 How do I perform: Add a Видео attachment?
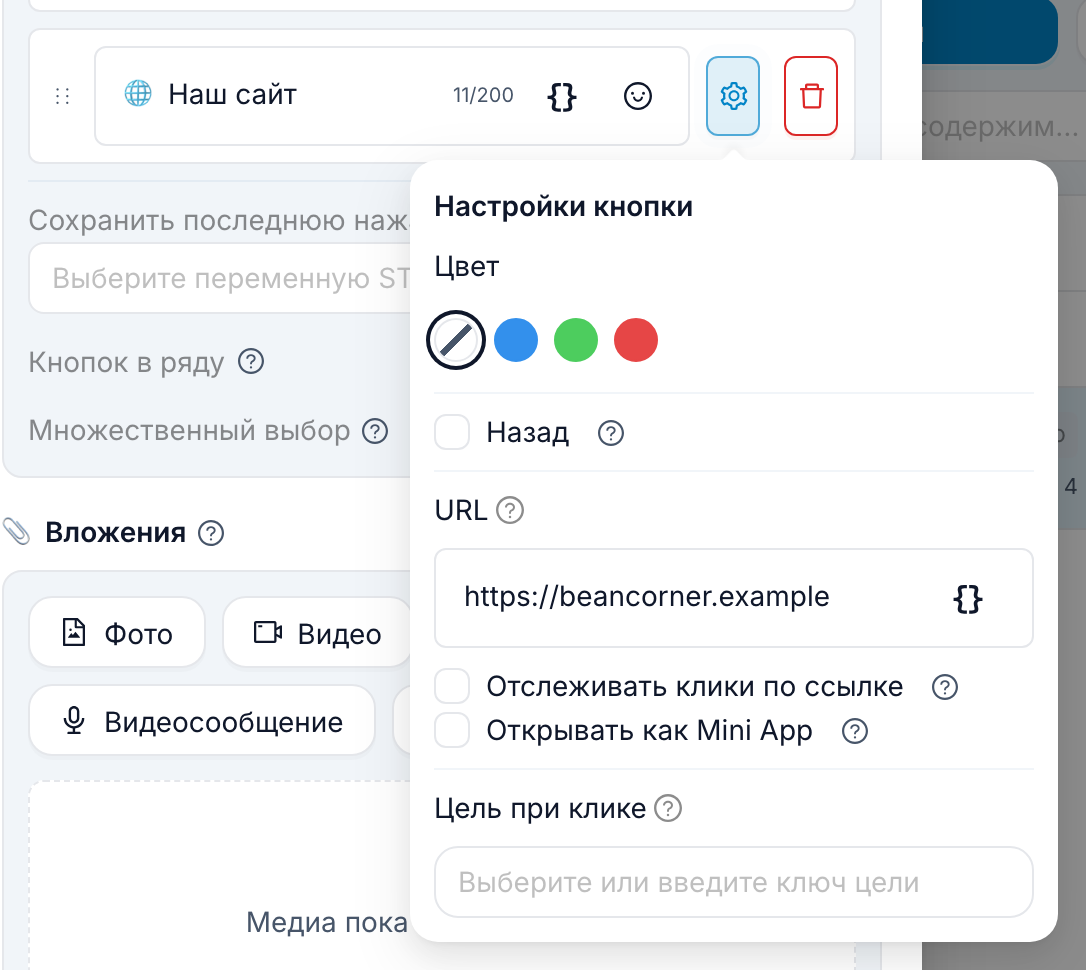(317, 633)
